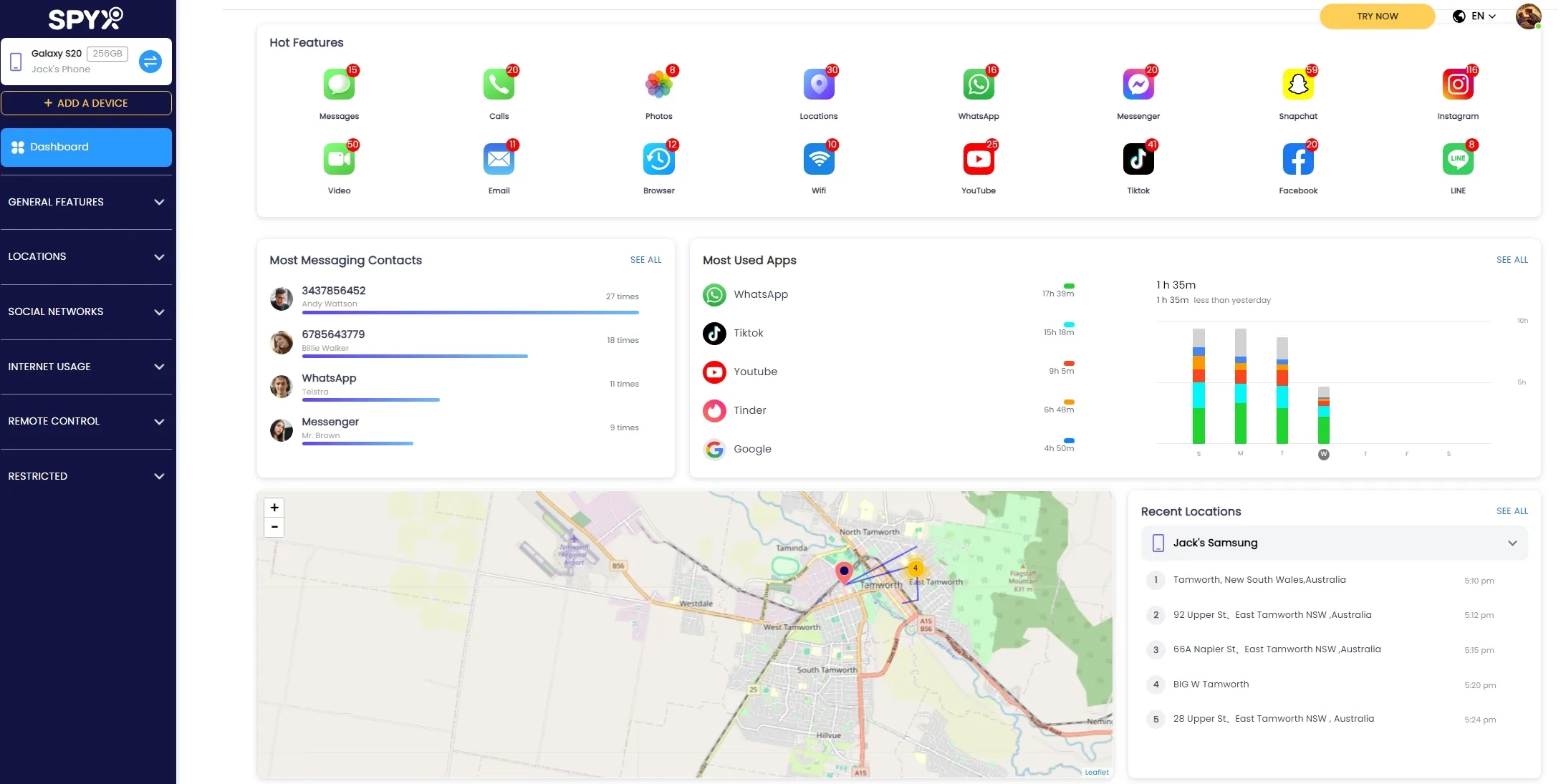
Task: Open the Locations feature icon
Action: click(819, 85)
